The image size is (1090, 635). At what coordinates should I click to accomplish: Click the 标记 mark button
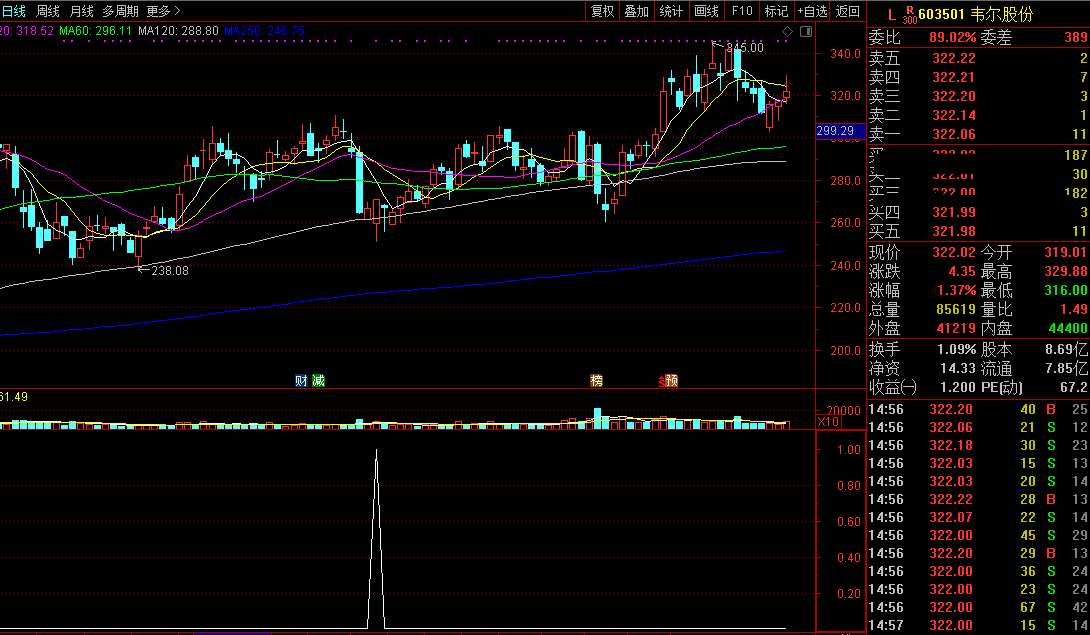tap(776, 11)
